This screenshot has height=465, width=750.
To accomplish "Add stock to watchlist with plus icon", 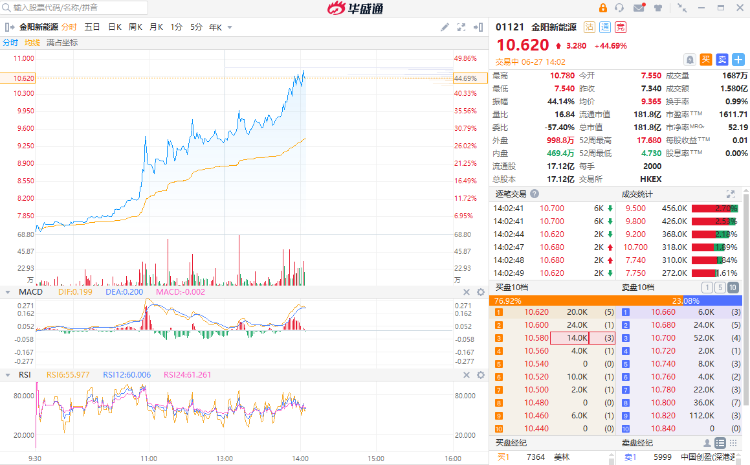I will click(738, 60).
